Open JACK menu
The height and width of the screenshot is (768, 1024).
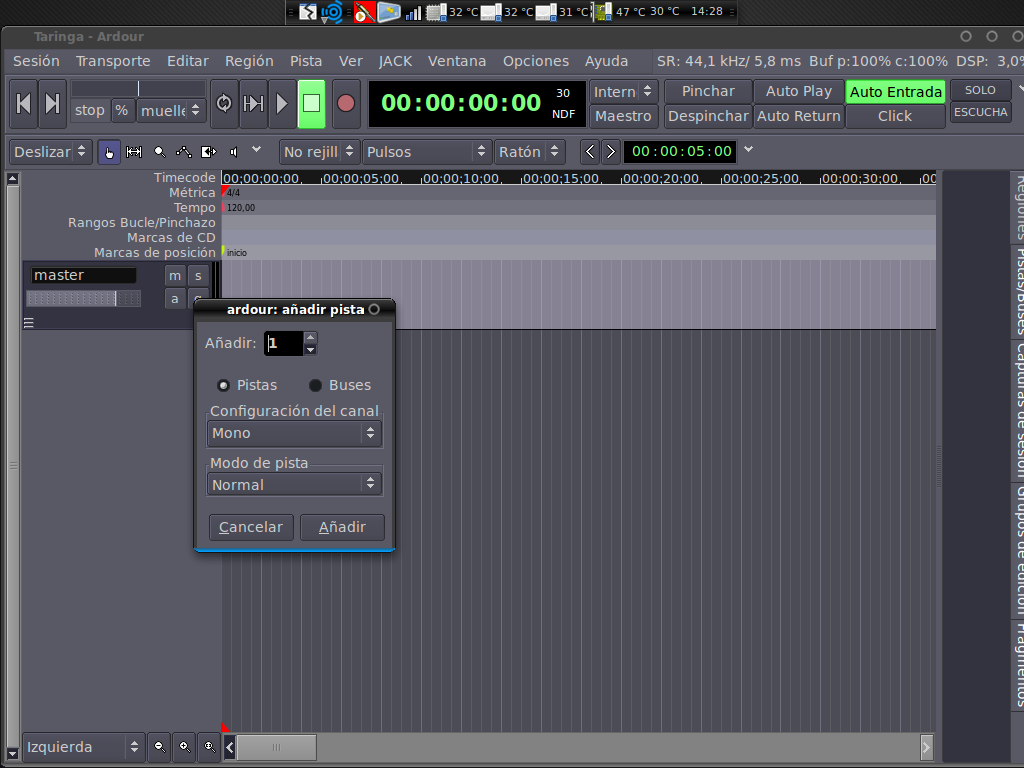pyautogui.click(x=395, y=61)
